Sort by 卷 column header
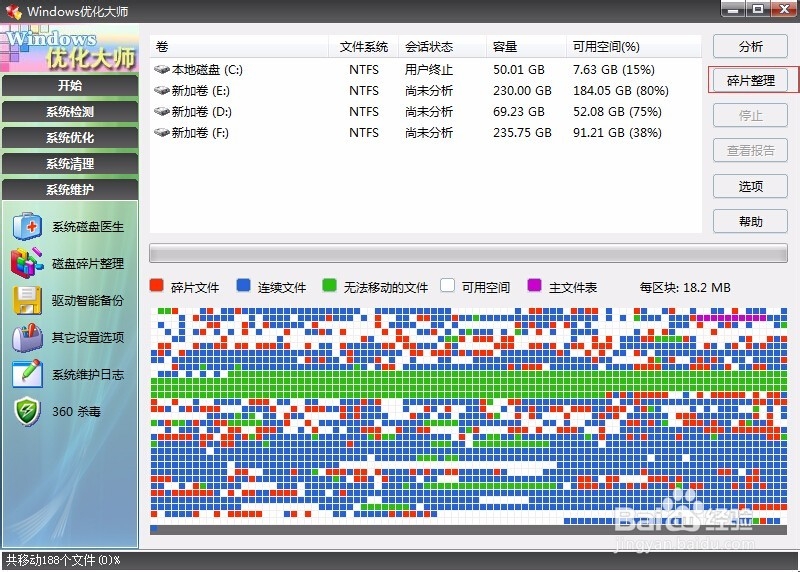 [x=239, y=46]
